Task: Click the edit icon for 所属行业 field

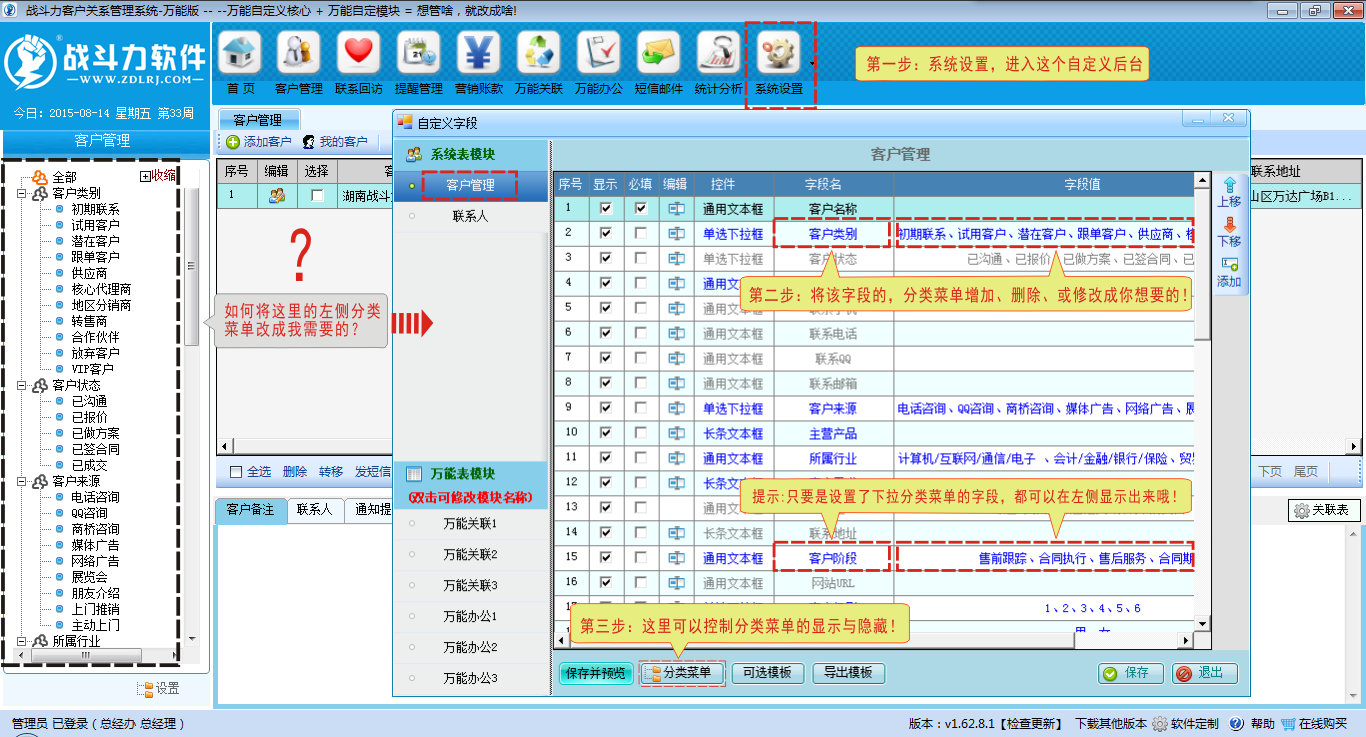Action: [677, 459]
